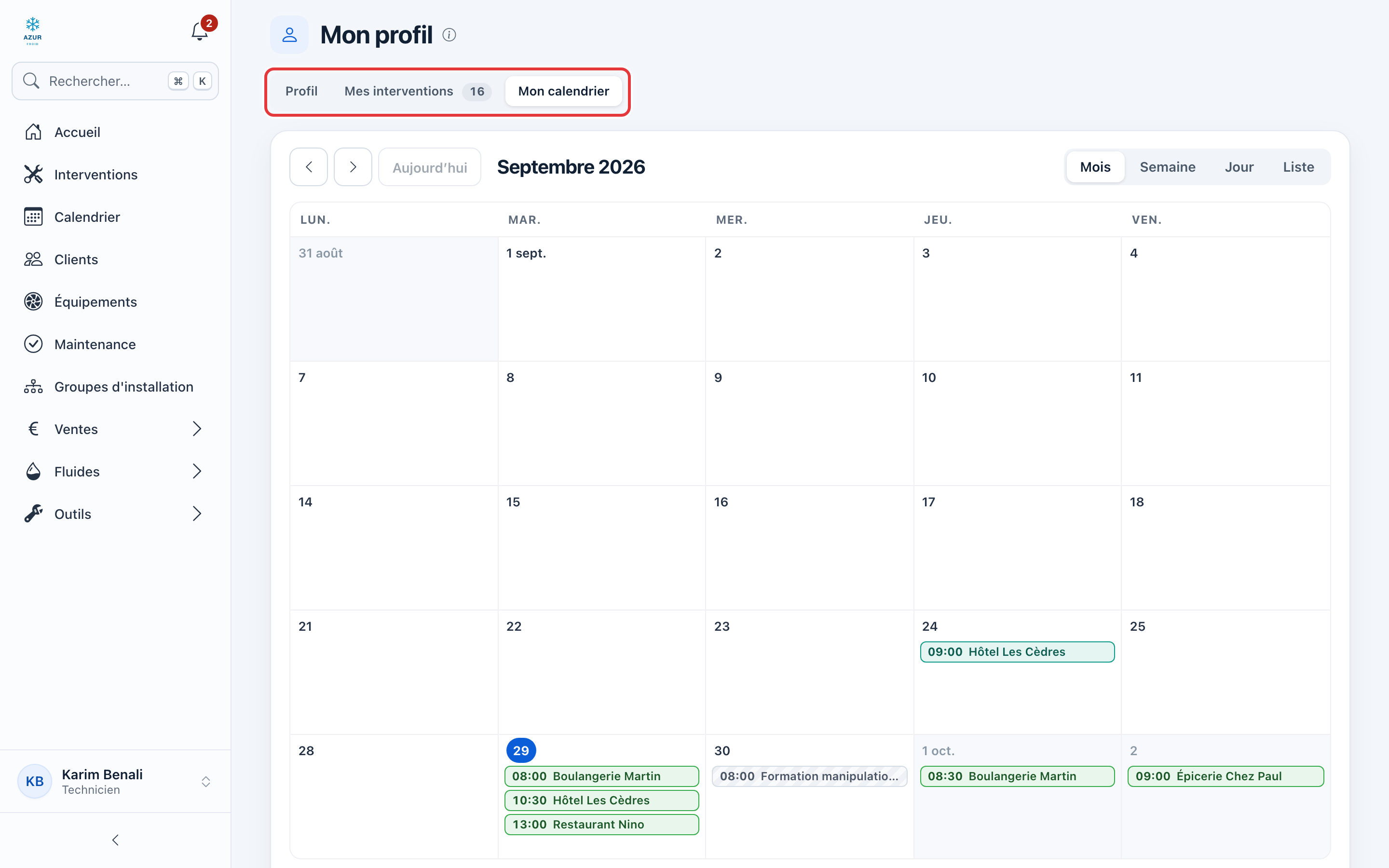
Task: Open 13:00 Restaurant Nino event
Action: tap(601, 825)
